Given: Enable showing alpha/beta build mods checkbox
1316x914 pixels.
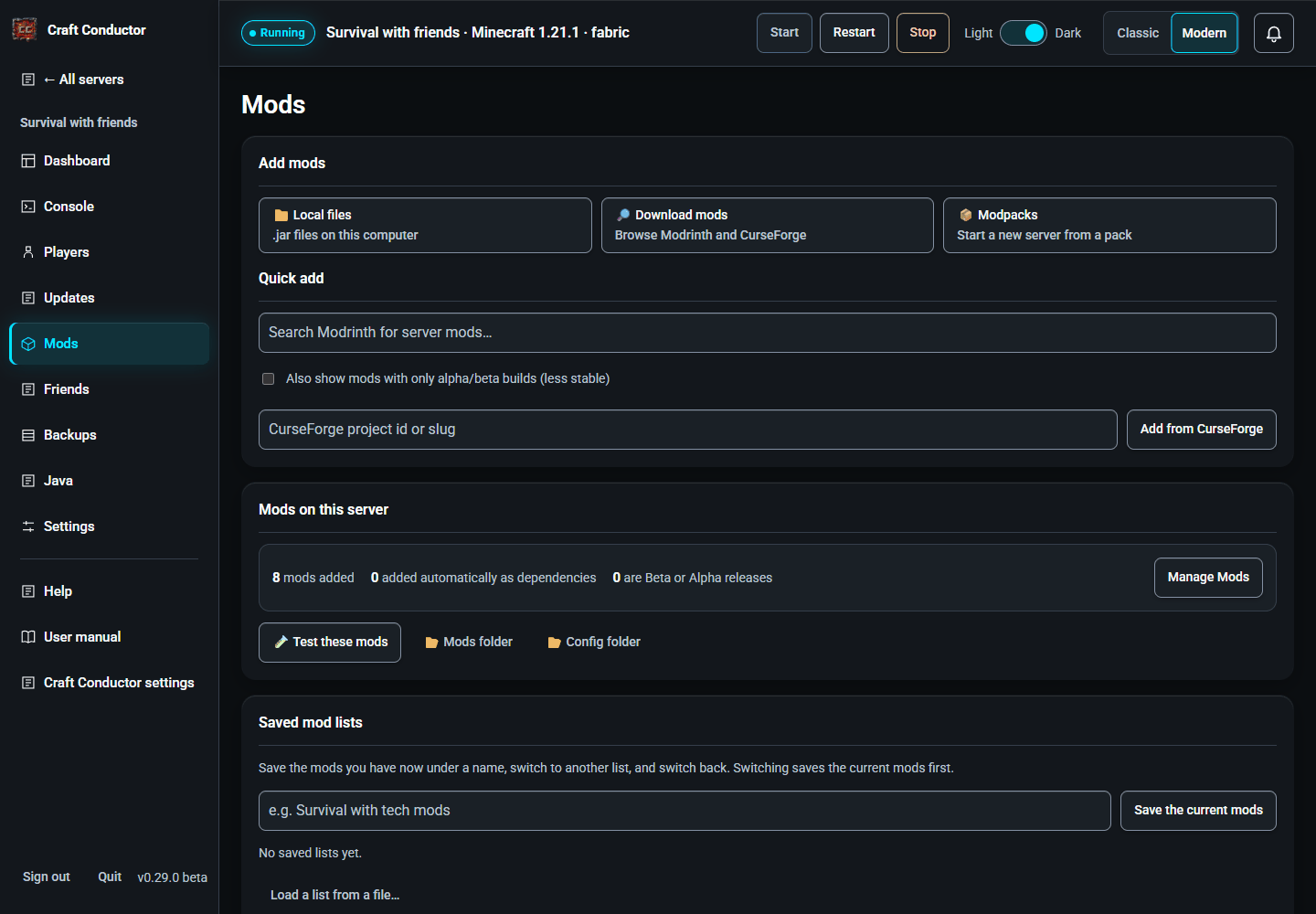Looking at the screenshot, I should pyautogui.click(x=269, y=378).
